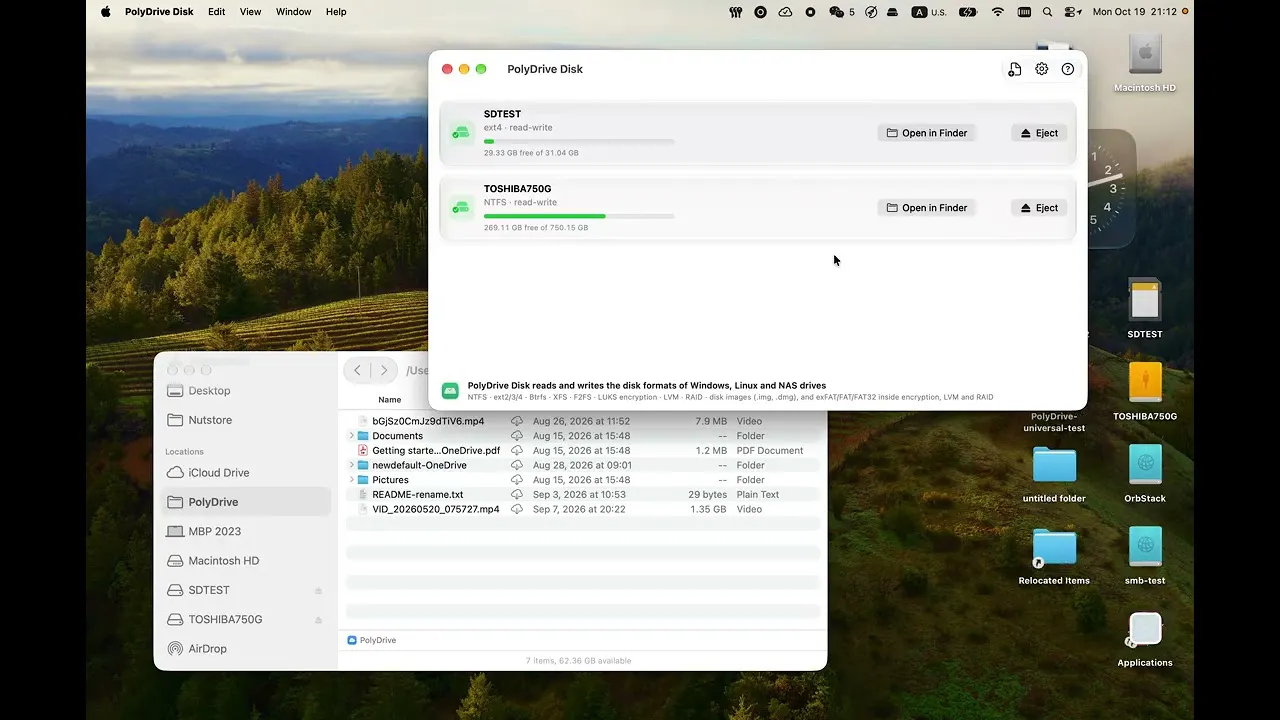Click cloud download icon for VID_20260520_075727.mp4
The image size is (1280, 720).
[x=517, y=509]
